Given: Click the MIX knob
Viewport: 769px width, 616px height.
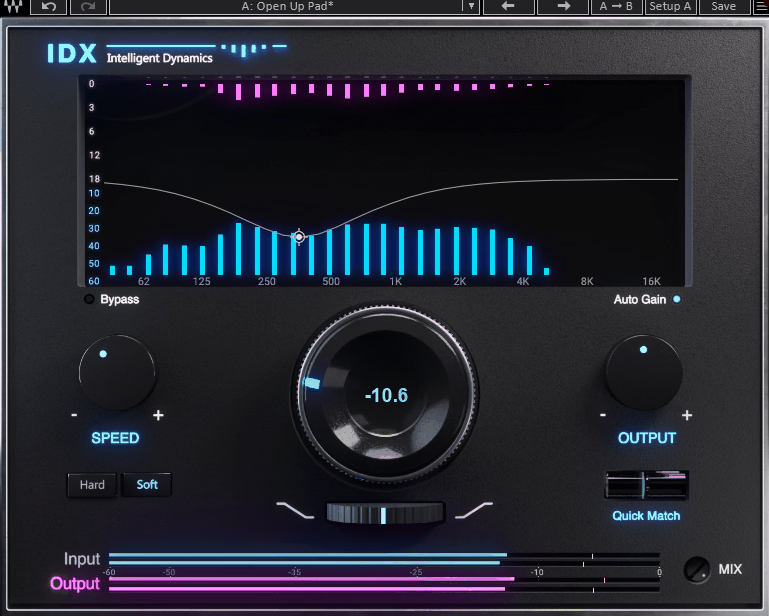Looking at the screenshot, I should 696,570.
